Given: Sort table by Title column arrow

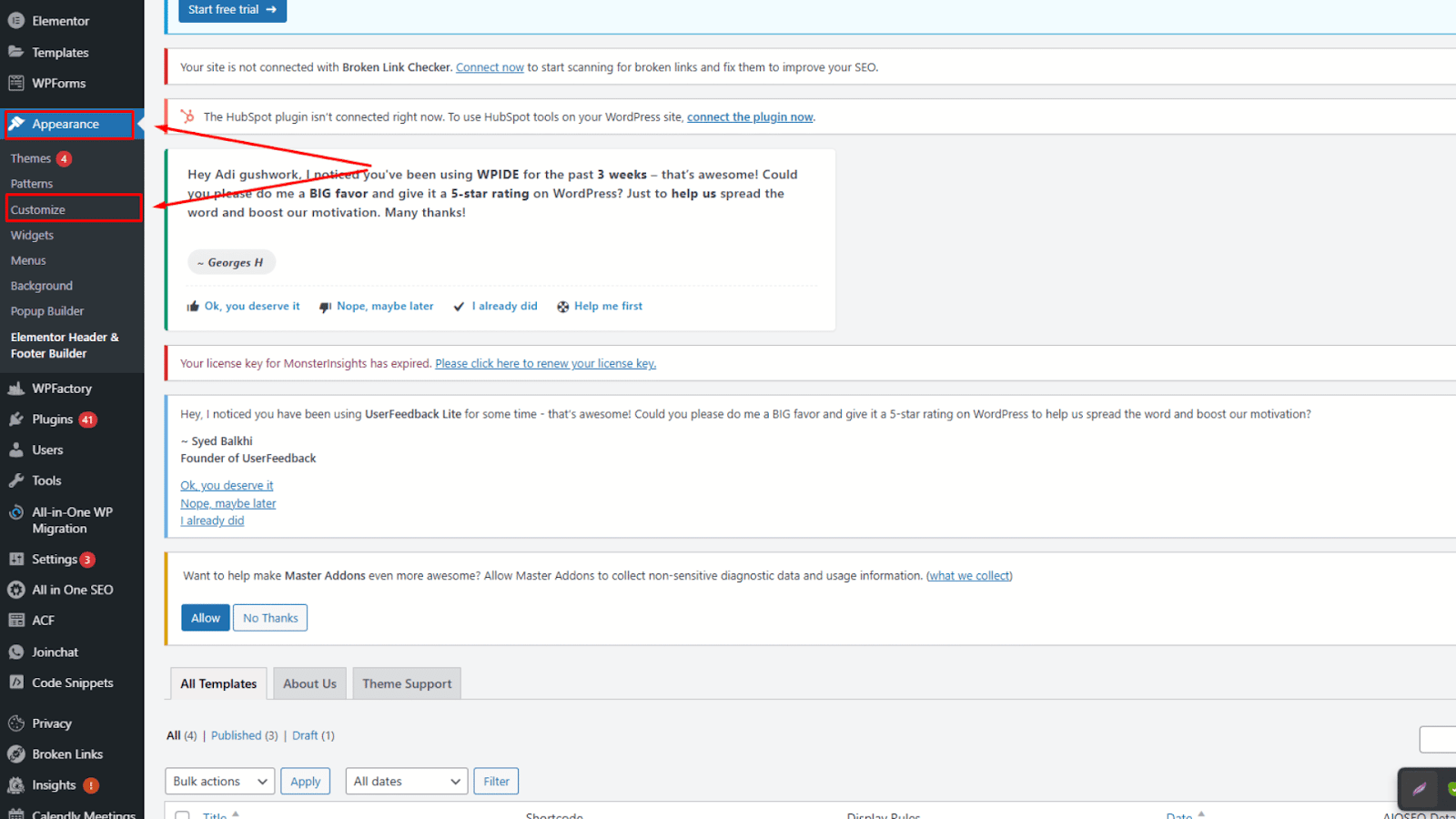Looking at the screenshot, I should pyautogui.click(x=236, y=814).
